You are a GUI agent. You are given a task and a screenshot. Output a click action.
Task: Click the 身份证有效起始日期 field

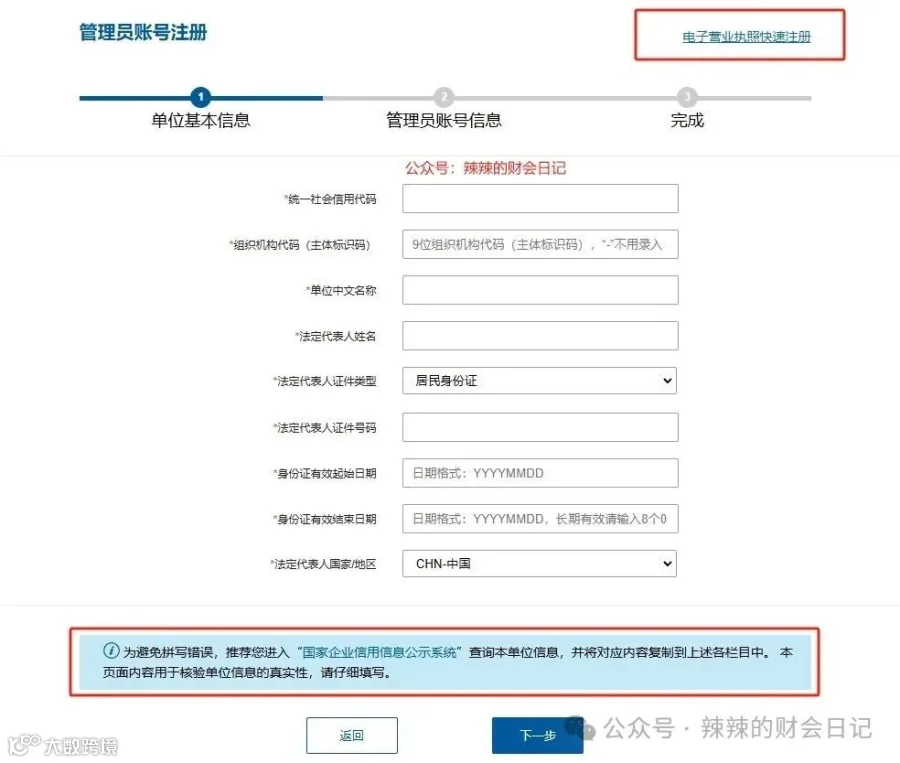coord(540,473)
